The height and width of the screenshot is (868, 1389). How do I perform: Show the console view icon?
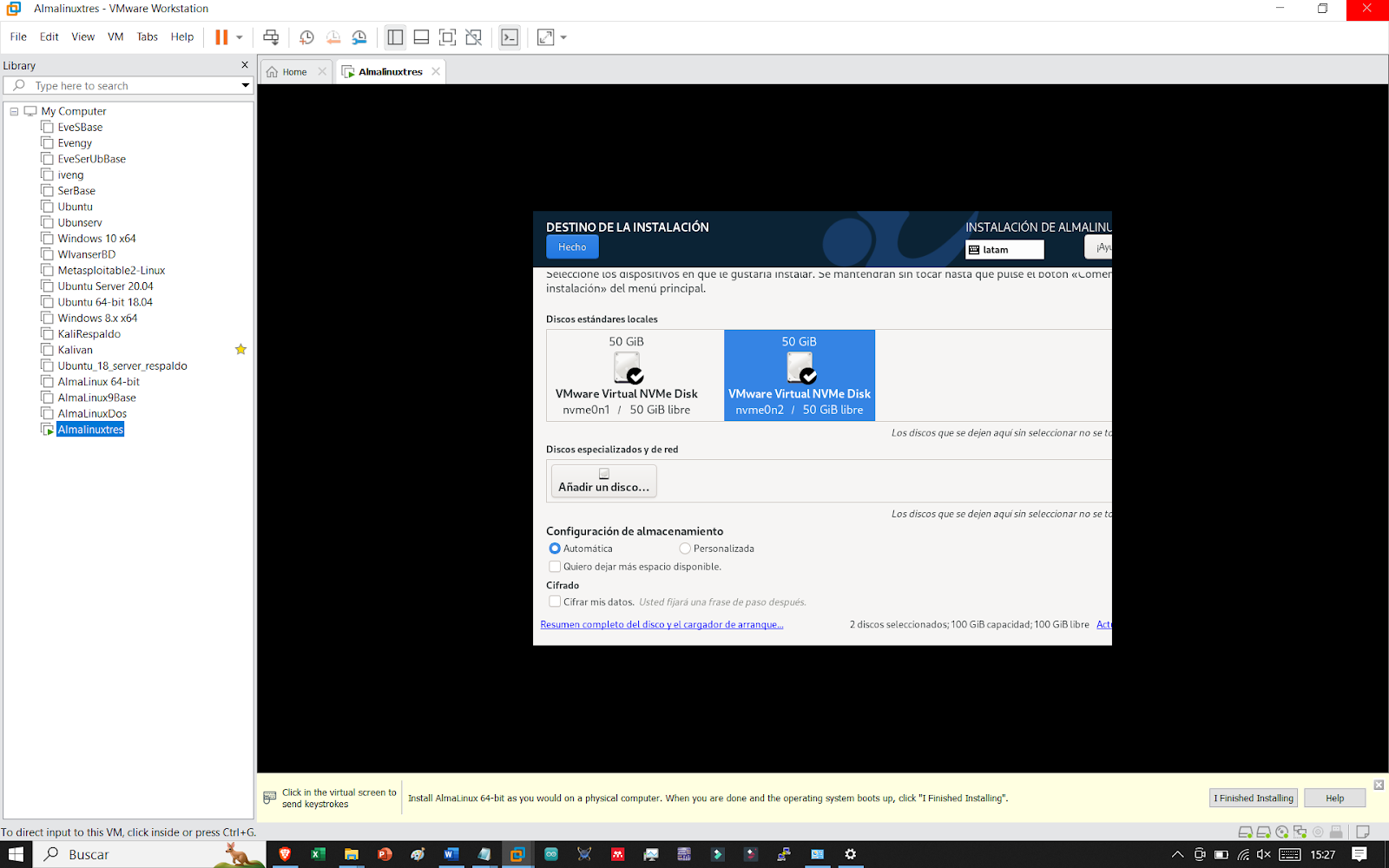[x=510, y=37]
